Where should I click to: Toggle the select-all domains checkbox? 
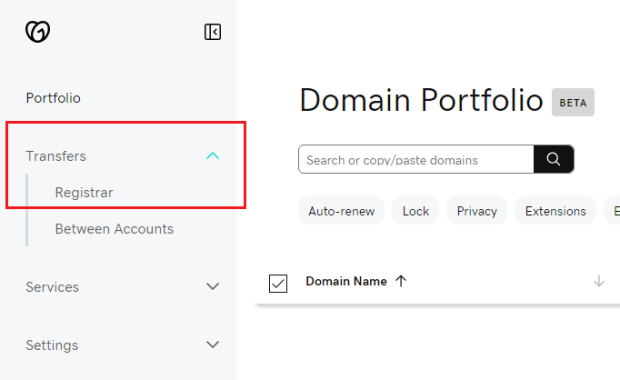tap(278, 284)
